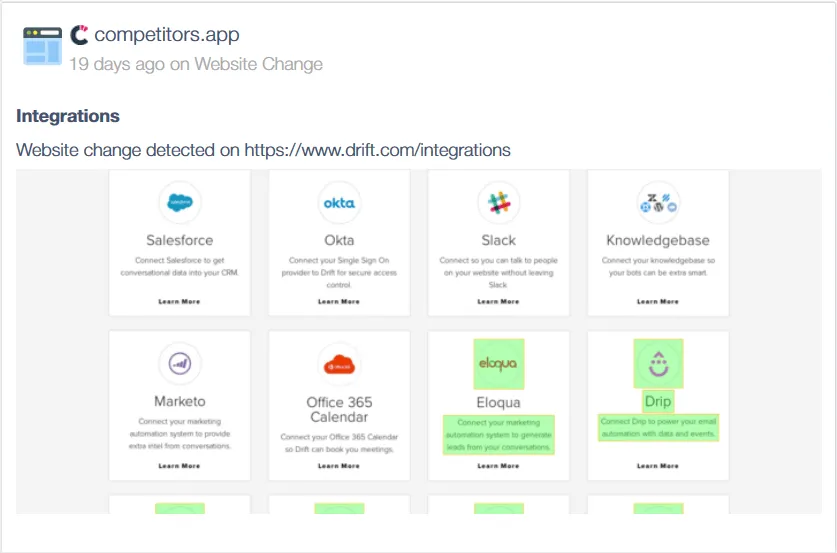The height and width of the screenshot is (553, 837).
Task: Select the highlighted Drip title text
Action: 658,401
